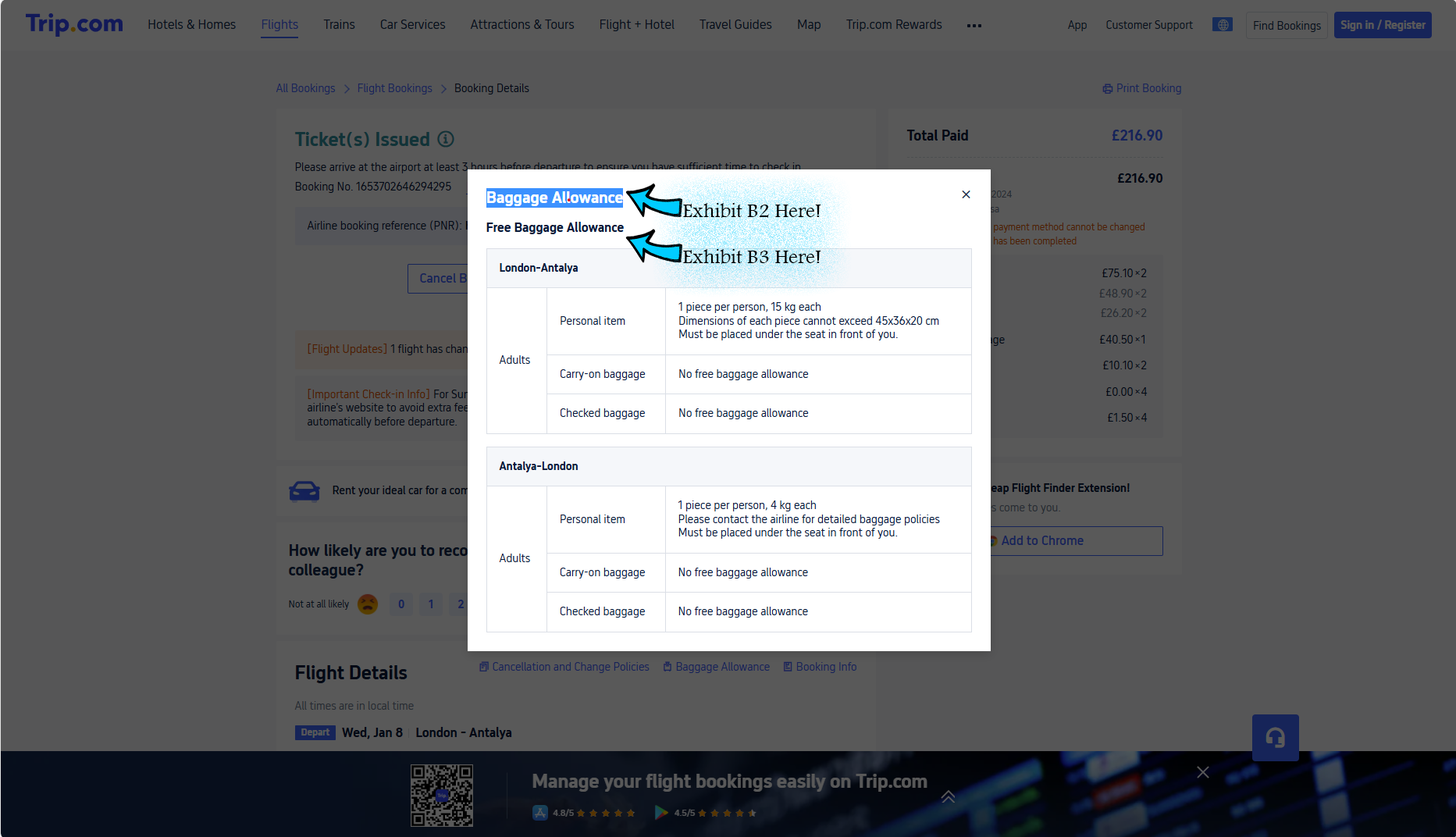
Task: Go to All Bookings breadcrumb
Action: (x=305, y=88)
